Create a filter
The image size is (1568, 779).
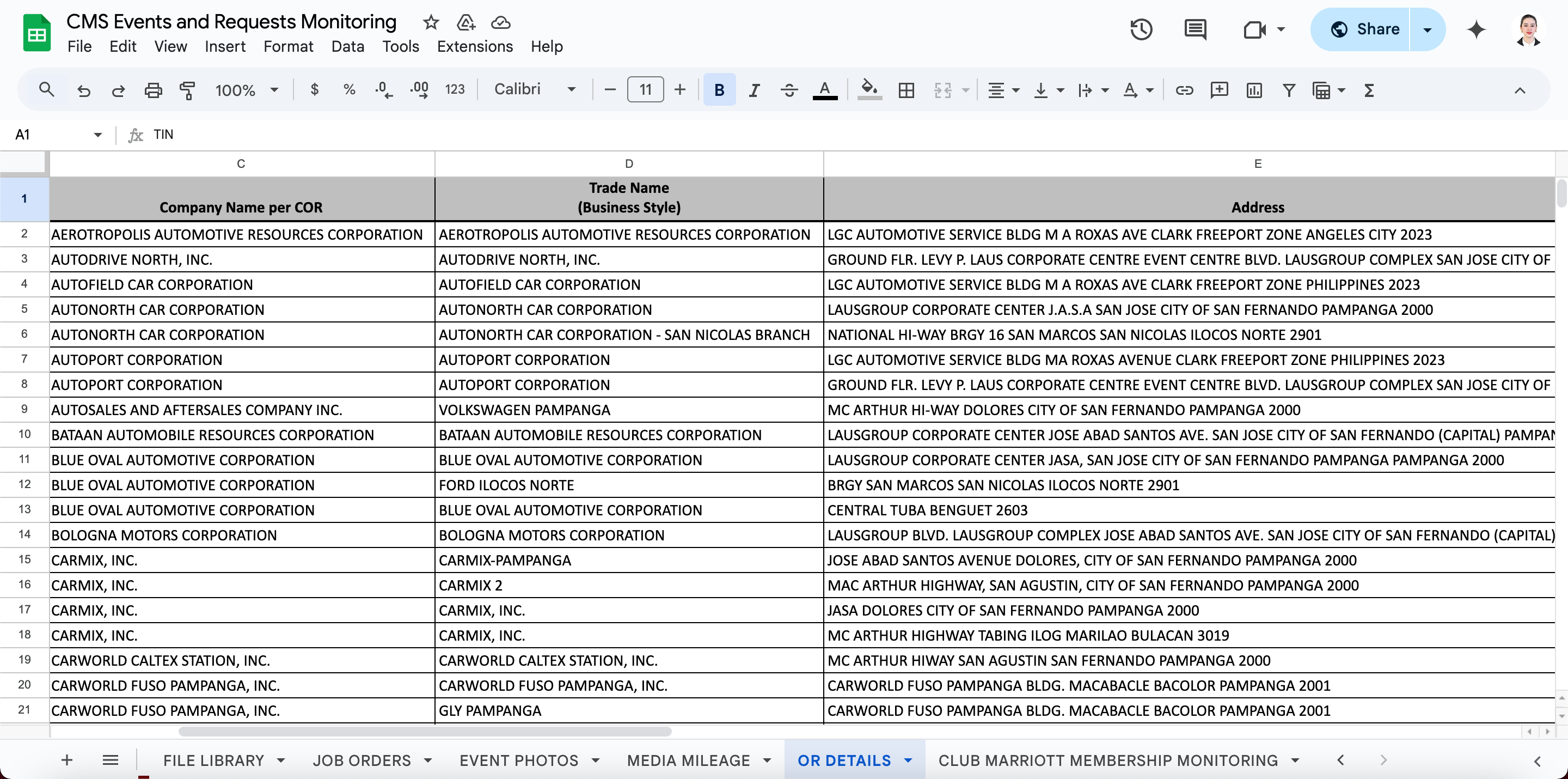click(x=1289, y=90)
